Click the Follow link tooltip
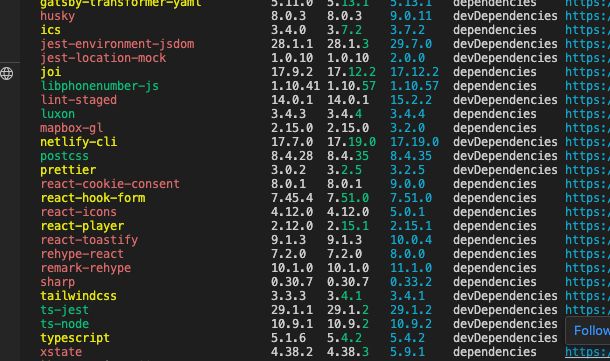 [x=588, y=331]
